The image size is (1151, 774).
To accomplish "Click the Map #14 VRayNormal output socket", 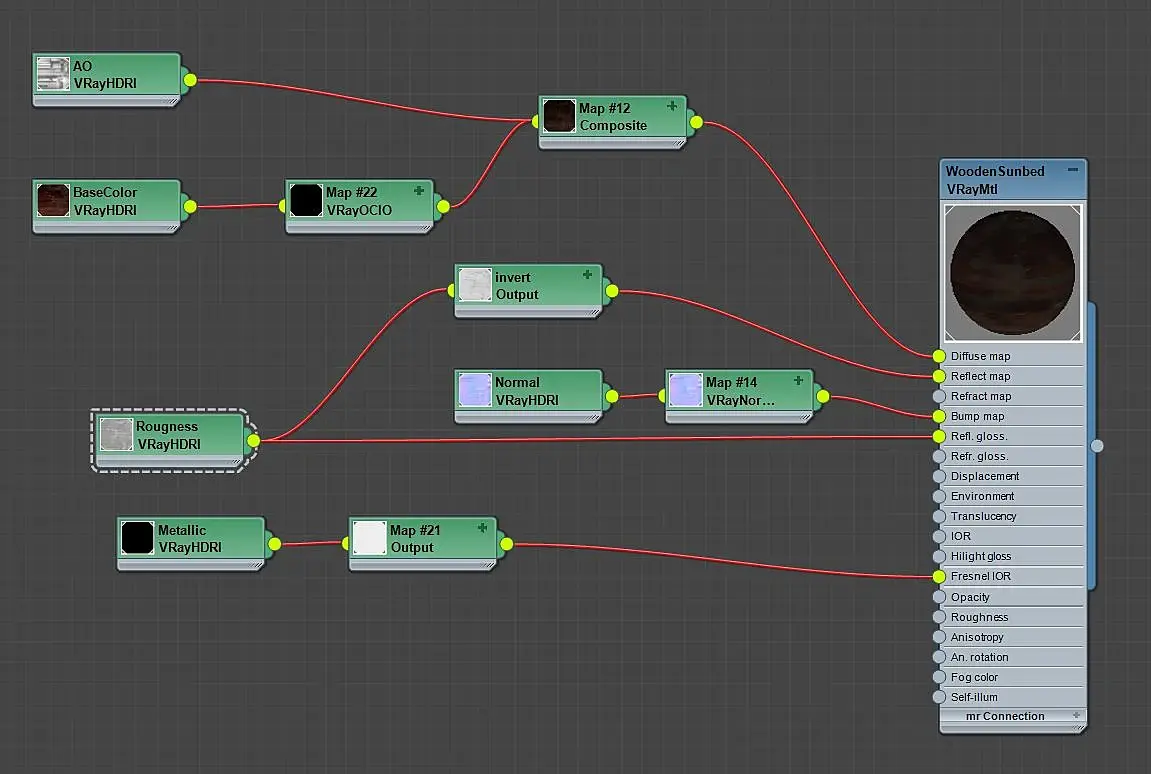I will click(823, 397).
